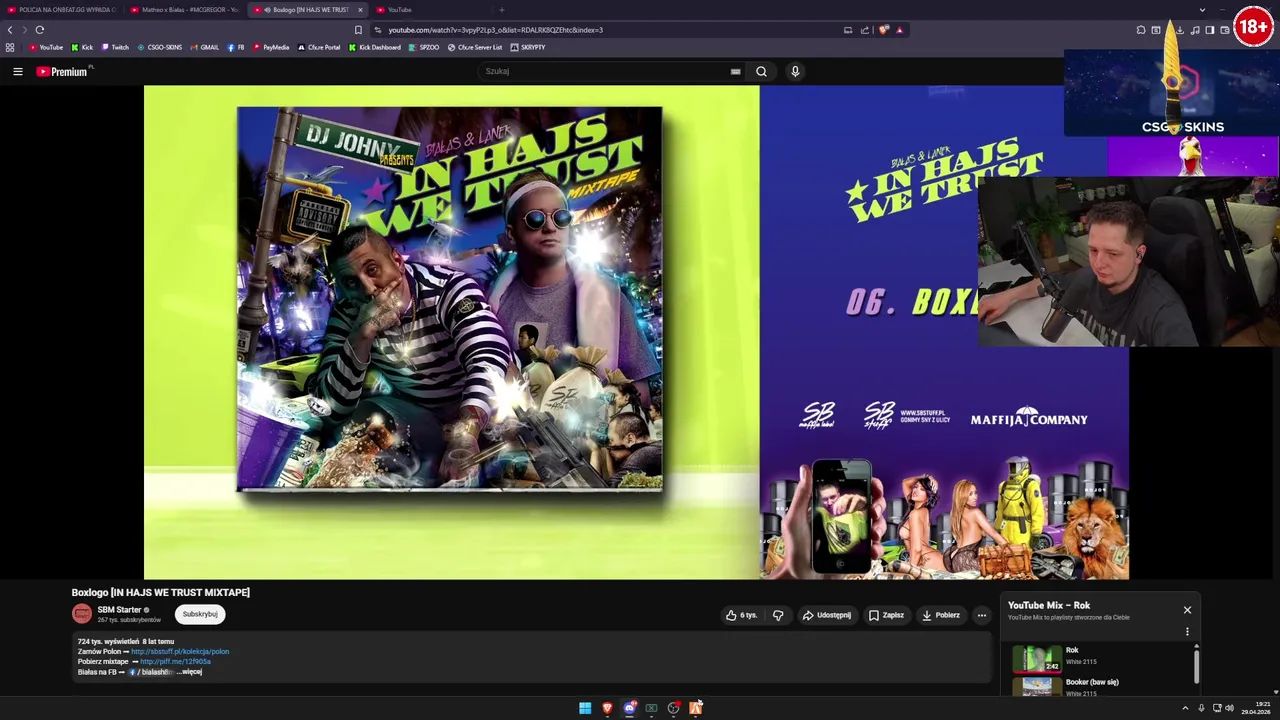Click the address bar URL

coord(495,30)
